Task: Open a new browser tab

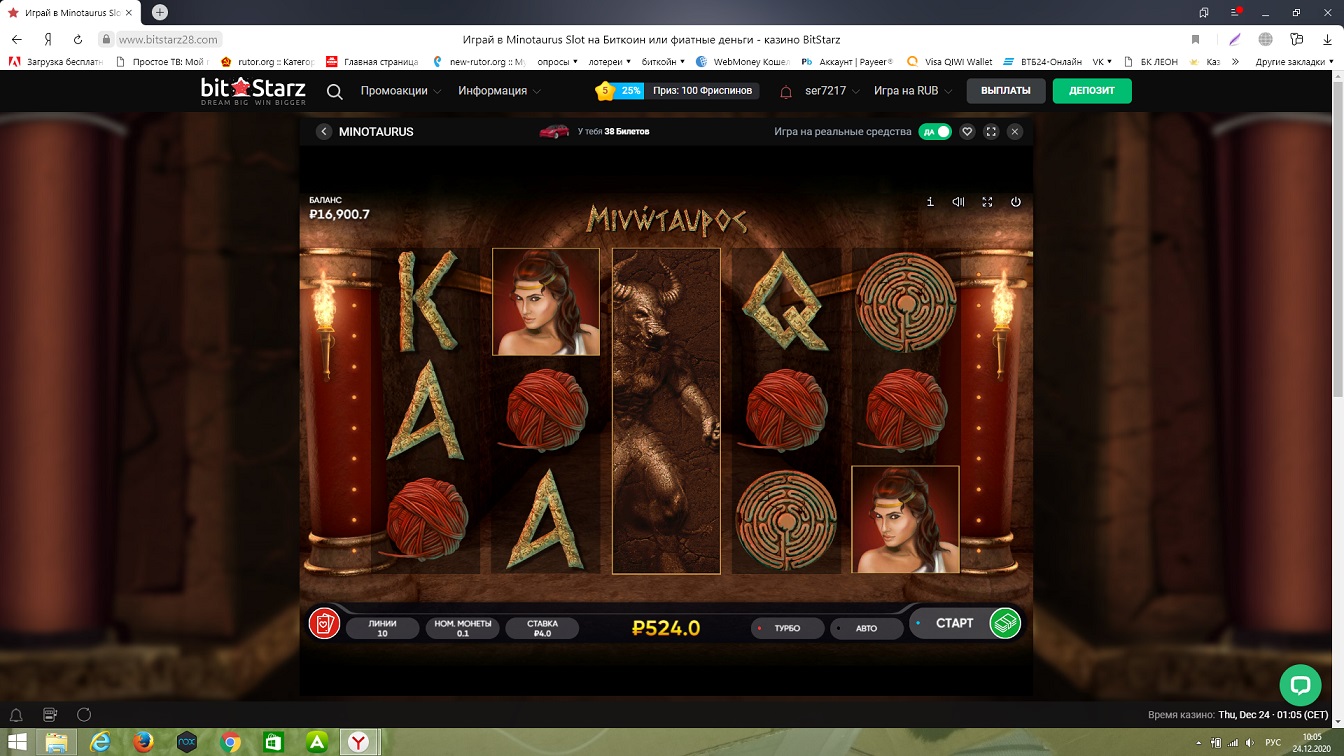Action: pos(159,12)
